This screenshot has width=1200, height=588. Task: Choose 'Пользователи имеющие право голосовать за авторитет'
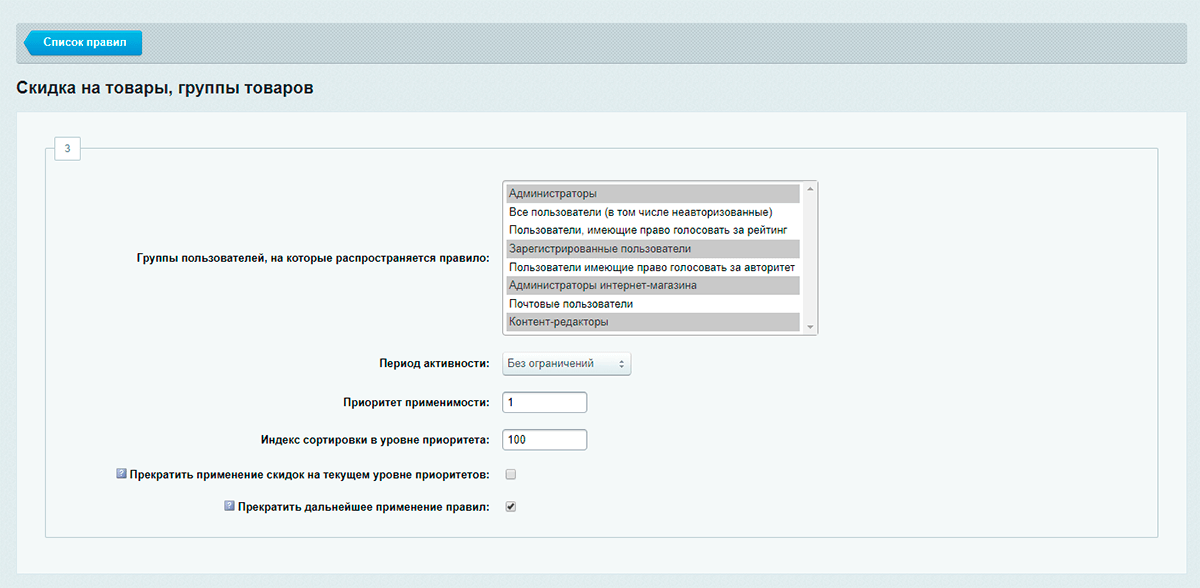click(x=652, y=267)
